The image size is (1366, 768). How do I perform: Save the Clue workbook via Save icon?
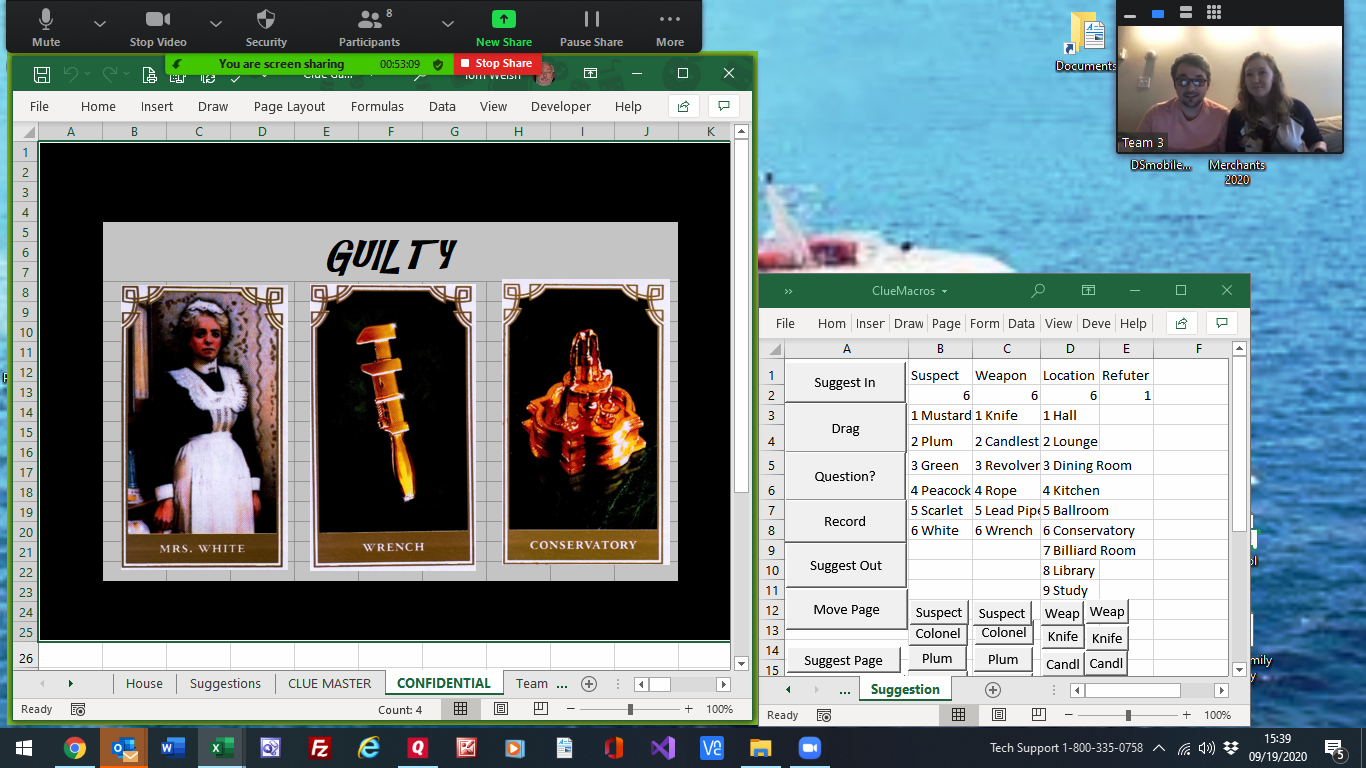pyautogui.click(x=42, y=74)
